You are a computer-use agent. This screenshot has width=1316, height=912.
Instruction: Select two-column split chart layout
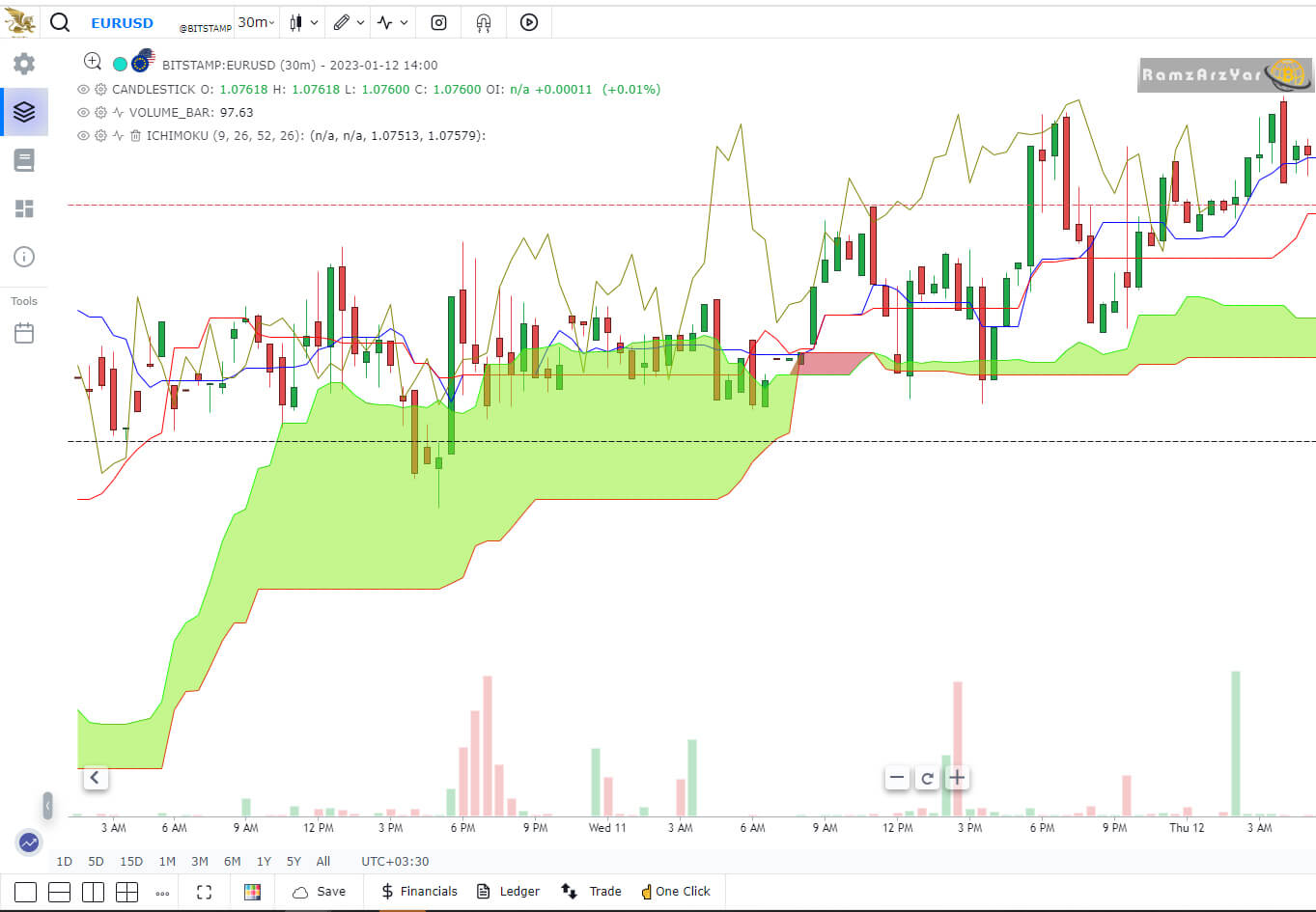coord(93,893)
